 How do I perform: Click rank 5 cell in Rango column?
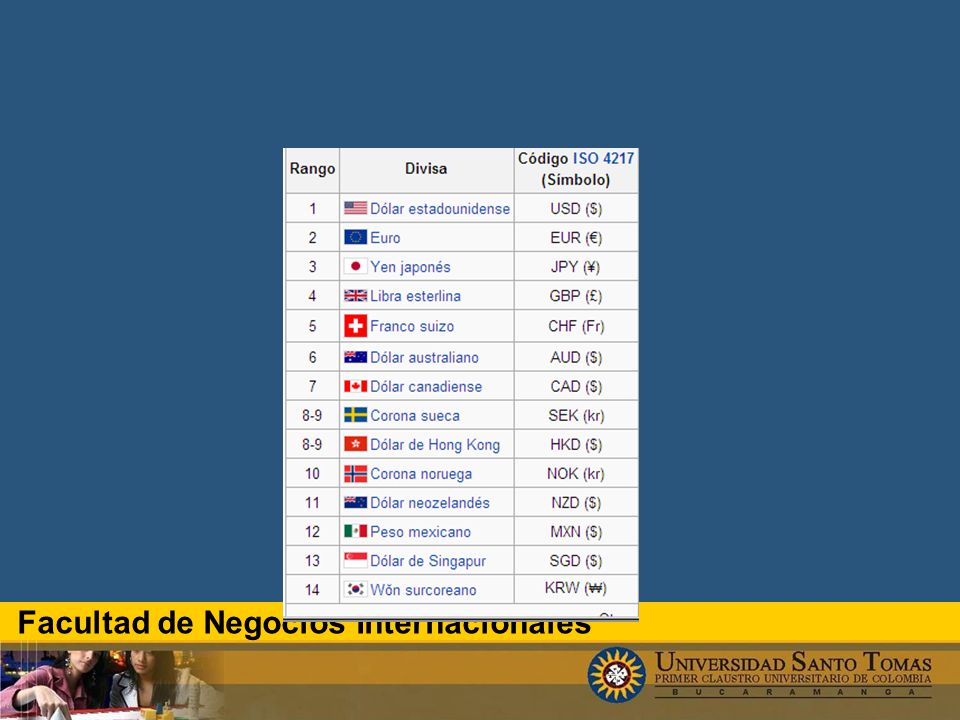click(x=312, y=326)
